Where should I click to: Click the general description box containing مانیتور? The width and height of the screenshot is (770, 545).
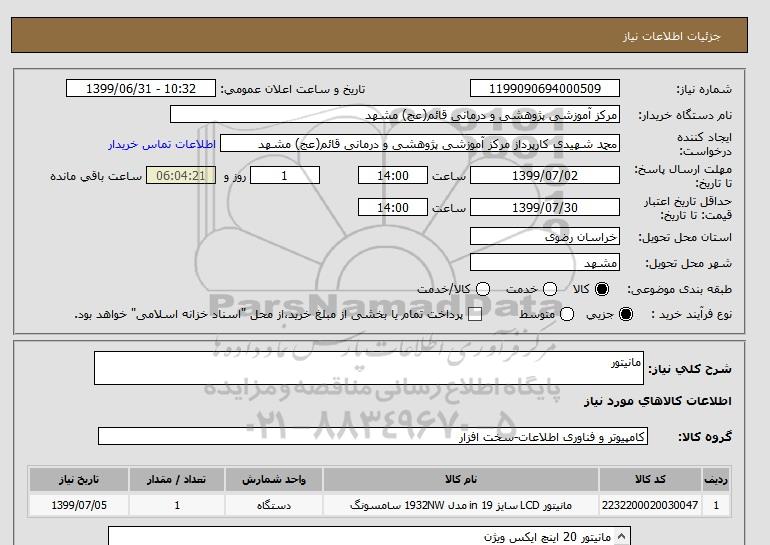[369, 368]
